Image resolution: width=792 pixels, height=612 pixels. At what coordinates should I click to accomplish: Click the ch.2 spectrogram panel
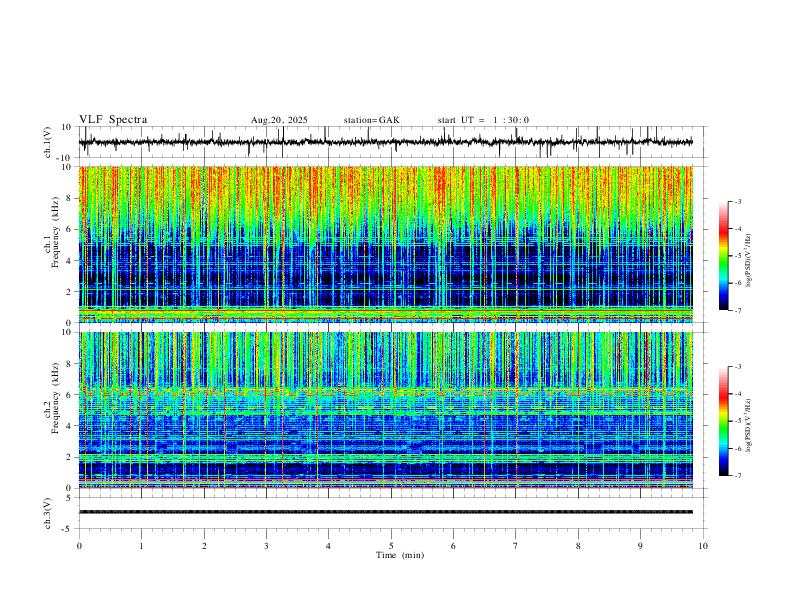click(386, 410)
